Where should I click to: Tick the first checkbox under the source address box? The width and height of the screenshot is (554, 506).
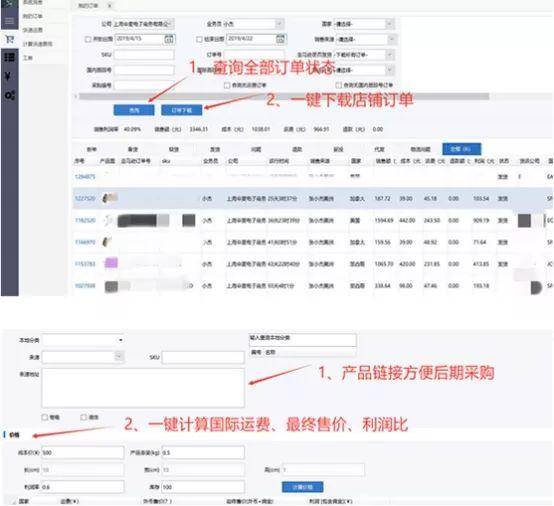[x=45, y=417]
